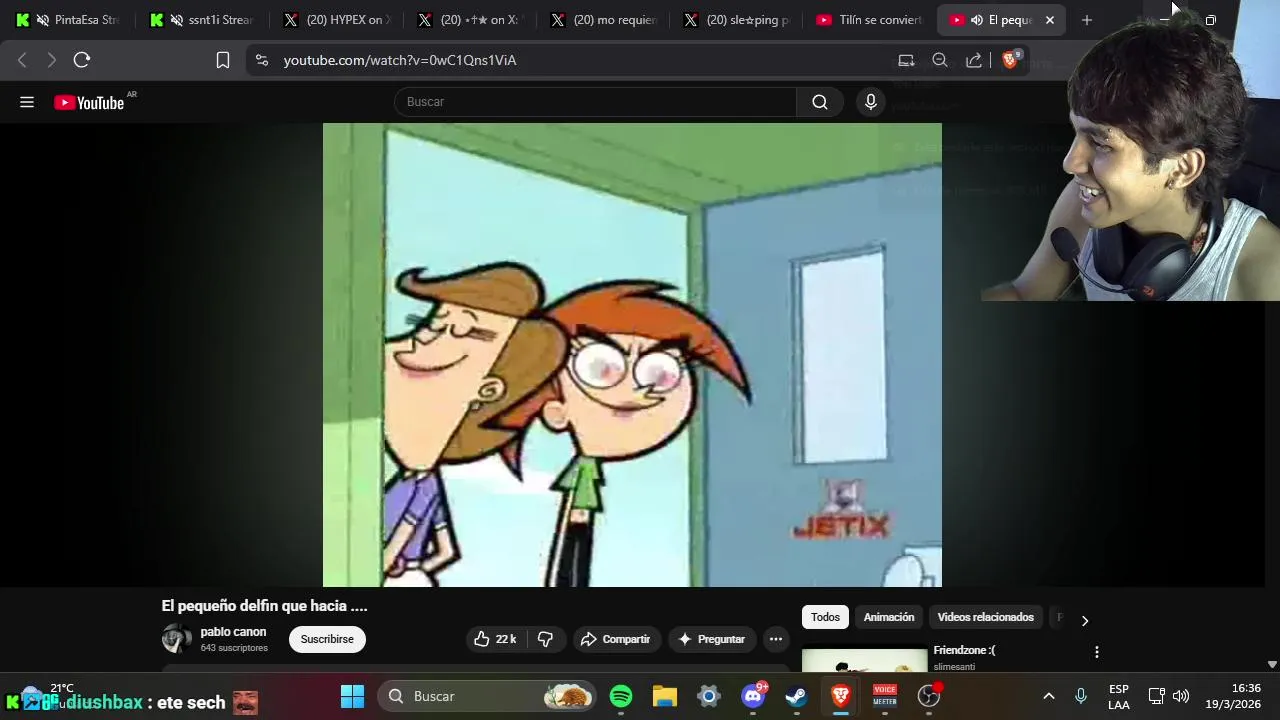The image size is (1280, 720).
Task: Open the settings gear taskbar app
Action: (x=709, y=696)
